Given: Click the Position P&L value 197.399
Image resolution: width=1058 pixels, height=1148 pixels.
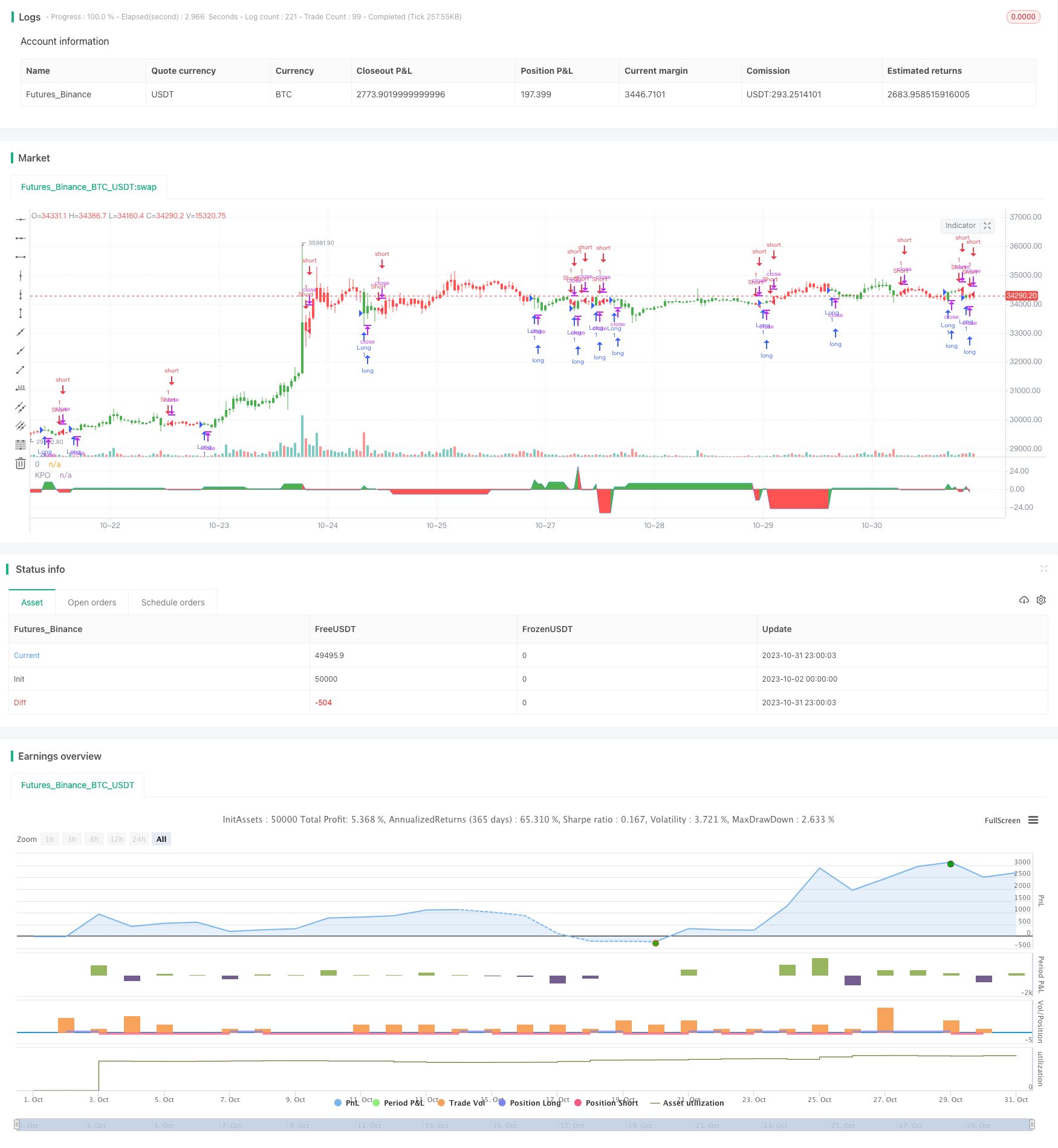Looking at the screenshot, I should [x=536, y=94].
